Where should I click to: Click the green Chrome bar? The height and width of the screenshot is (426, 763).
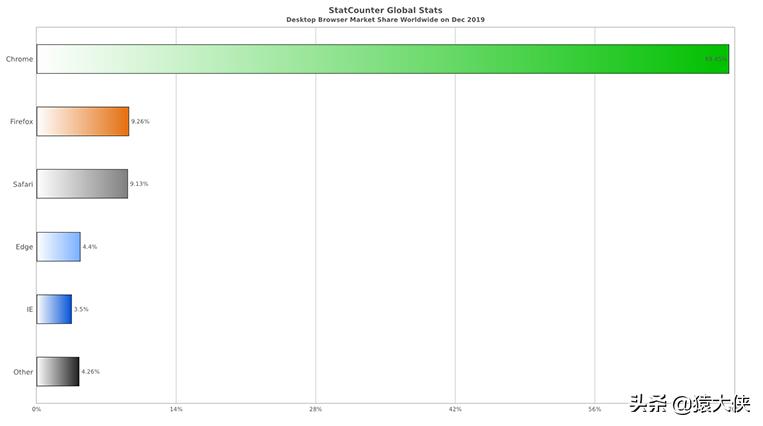point(382,59)
